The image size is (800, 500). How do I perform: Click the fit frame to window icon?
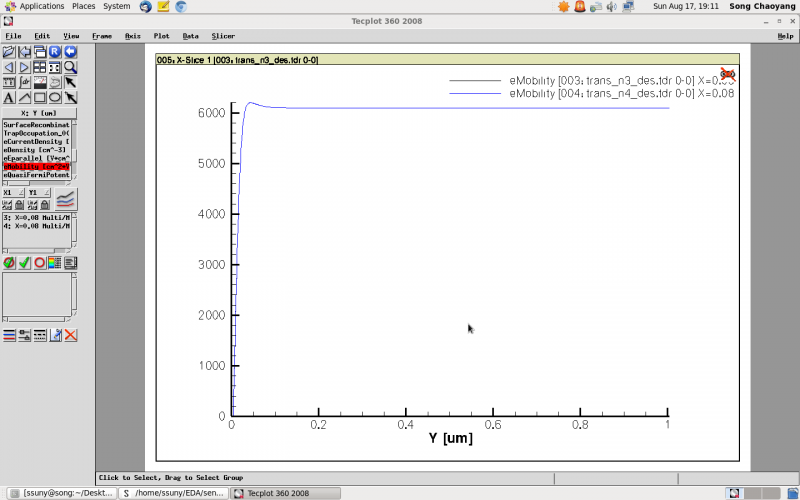click(x=55, y=67)
